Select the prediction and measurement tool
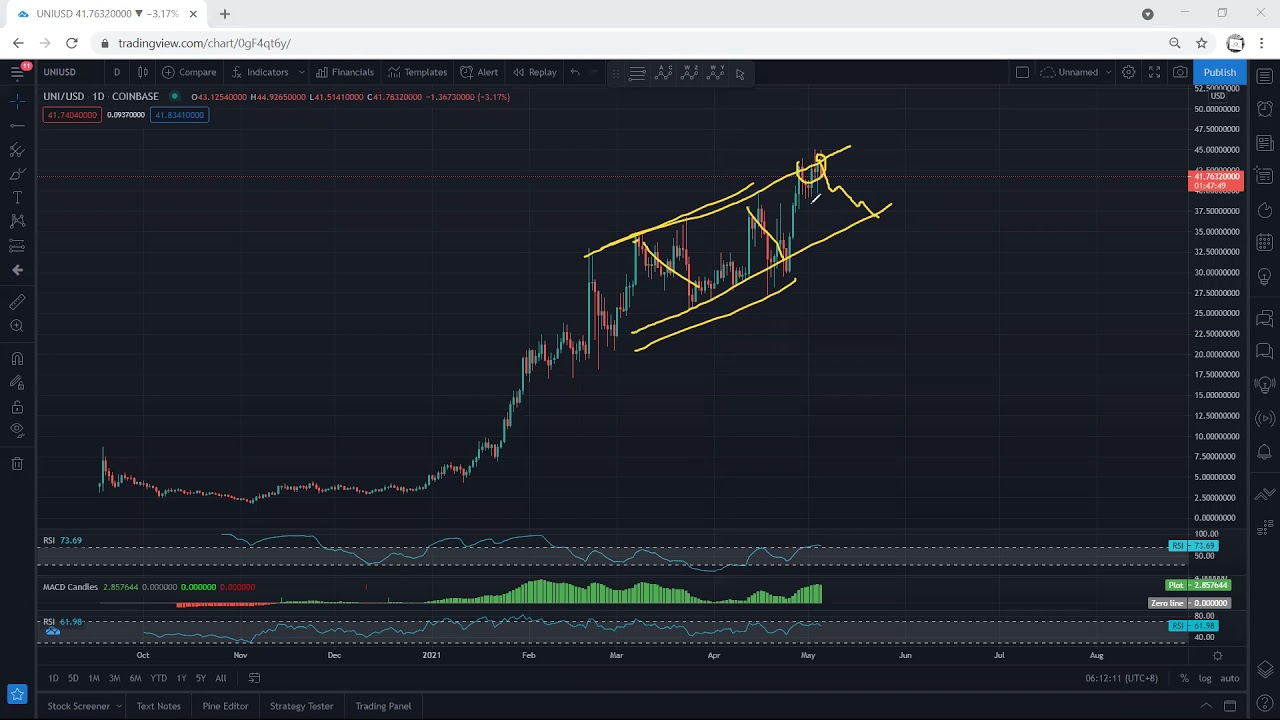Screen dimensions: 1280x720 tap(17, 246)
